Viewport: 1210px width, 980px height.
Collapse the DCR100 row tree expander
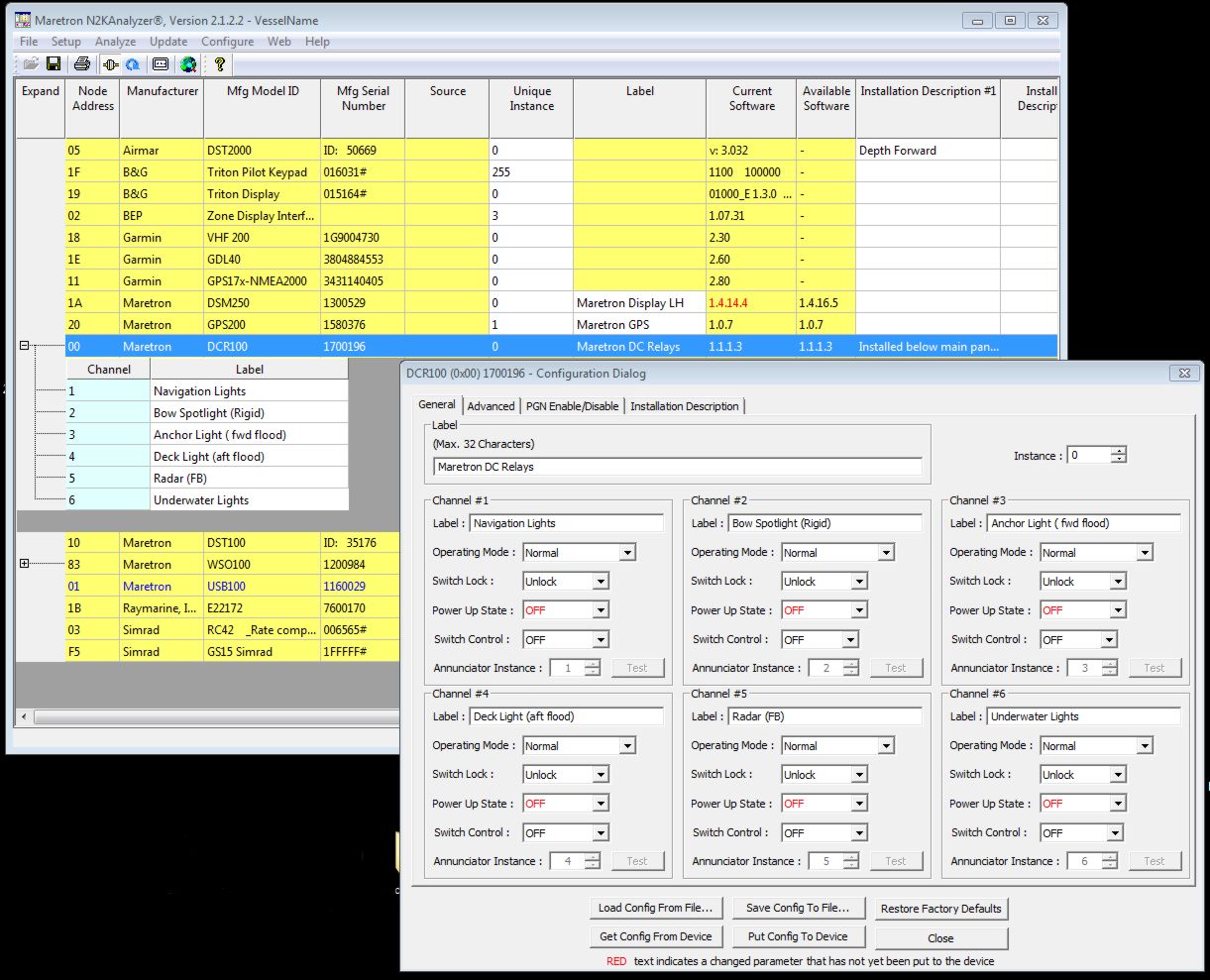point(25,346)
